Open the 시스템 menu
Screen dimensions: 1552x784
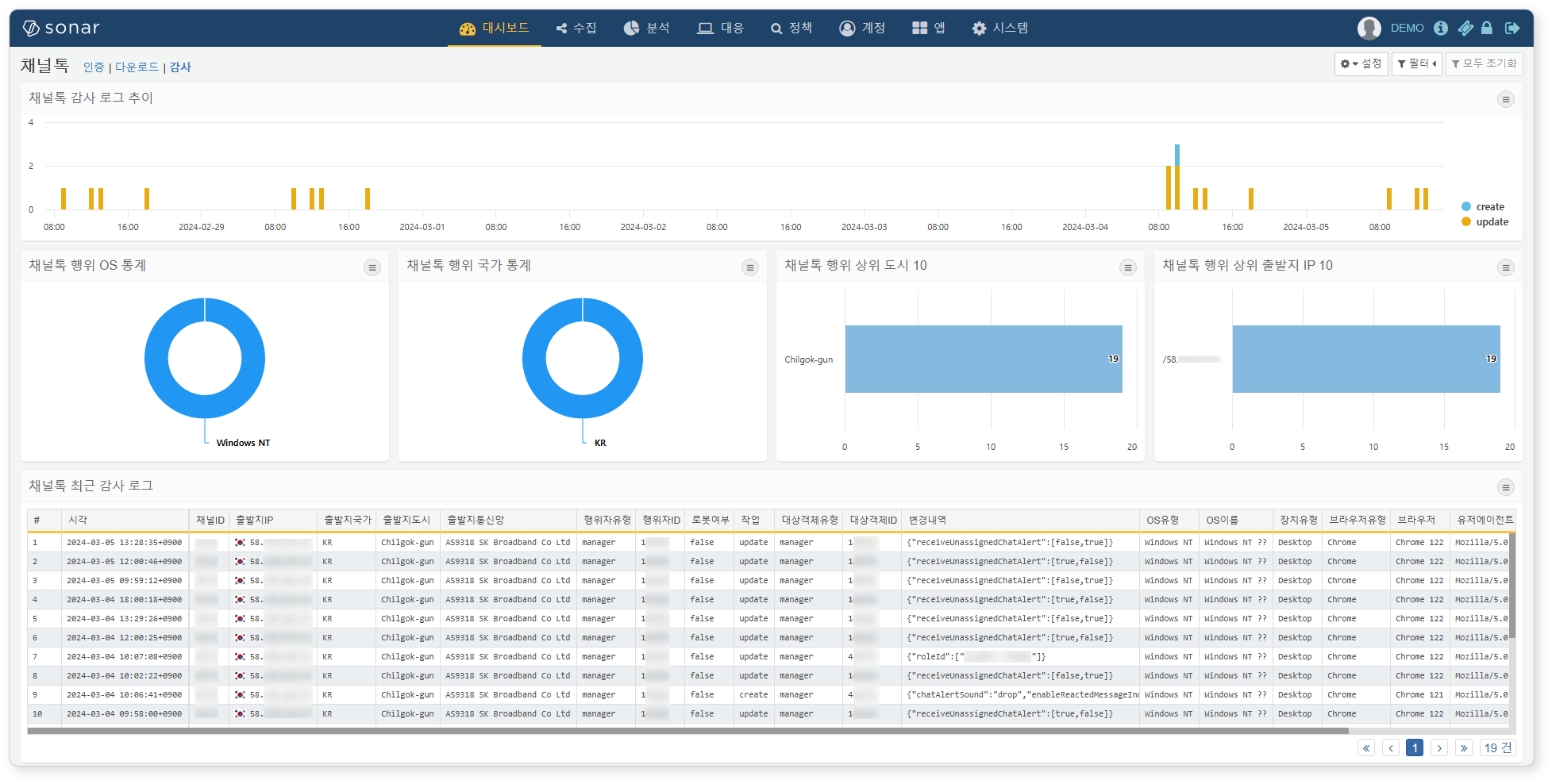pos(1000,28)
